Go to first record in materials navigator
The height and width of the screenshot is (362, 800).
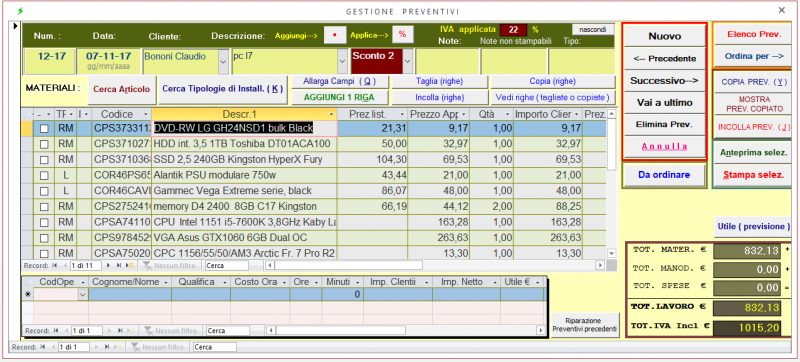(x=55, y=266)
